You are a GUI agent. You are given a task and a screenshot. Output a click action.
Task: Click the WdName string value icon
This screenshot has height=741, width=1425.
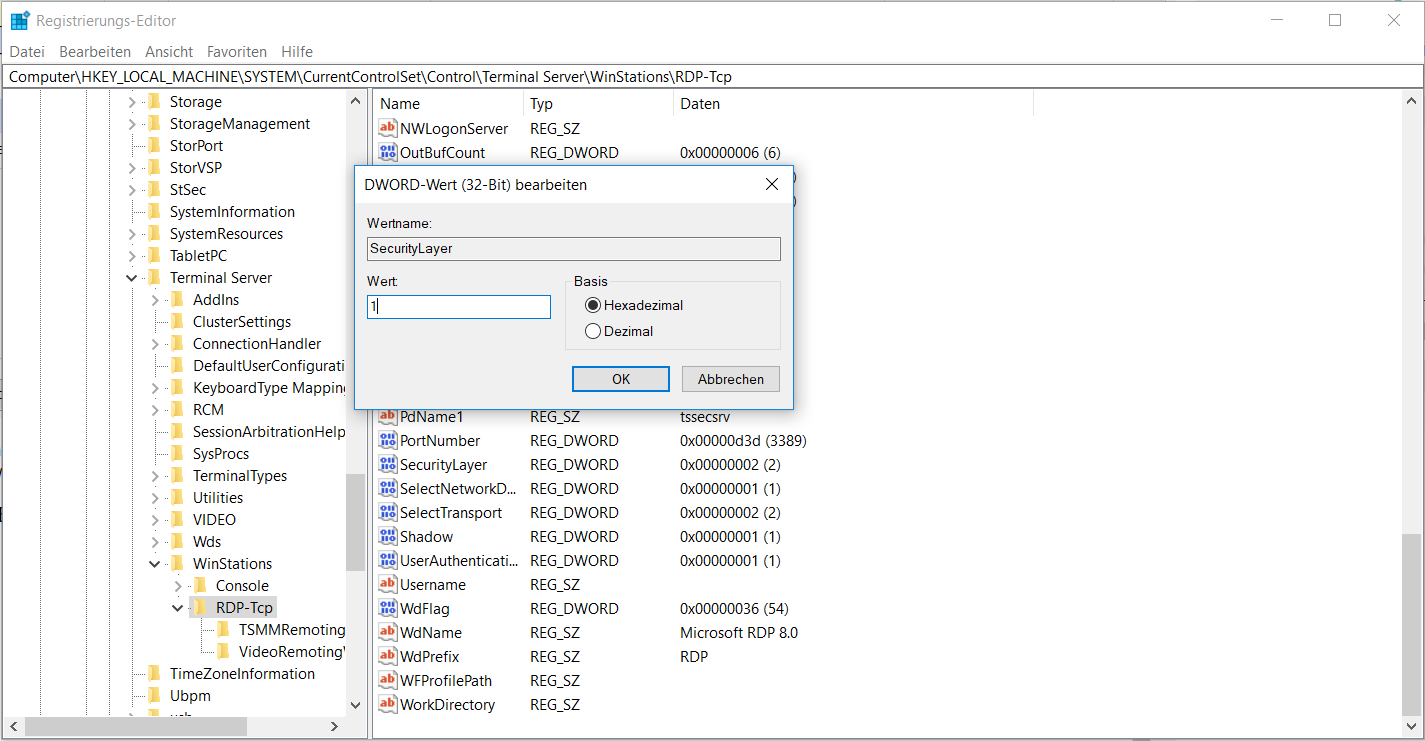coord(388,633)
